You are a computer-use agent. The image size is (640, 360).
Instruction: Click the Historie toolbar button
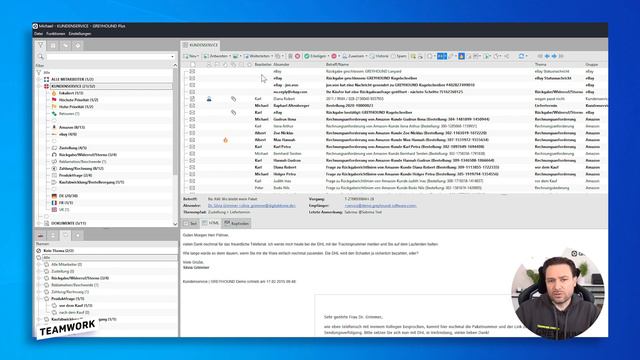379,56
